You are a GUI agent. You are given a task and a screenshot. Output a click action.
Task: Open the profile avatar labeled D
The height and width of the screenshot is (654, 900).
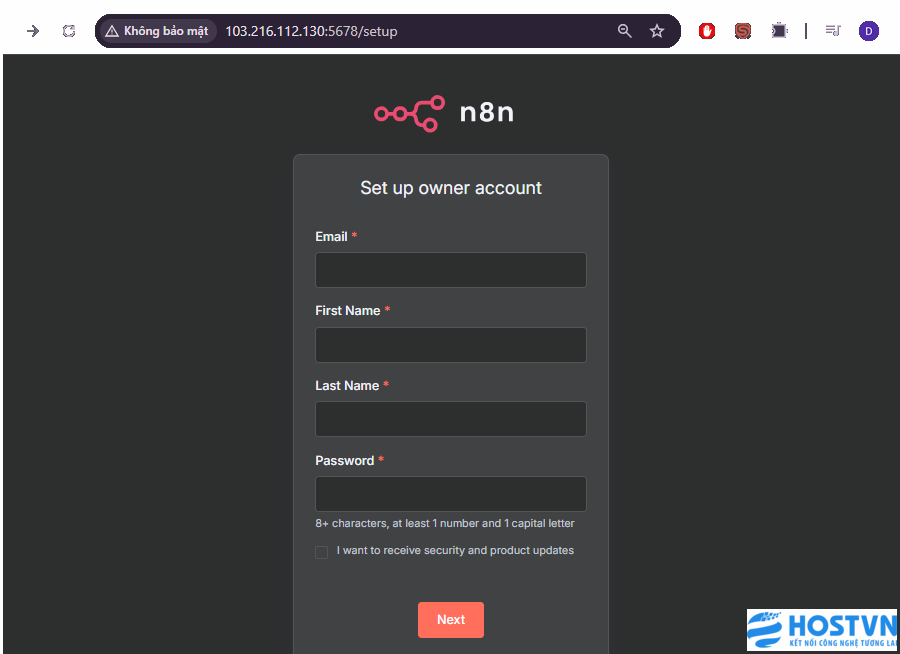pyautogui.click(x=868, y=31)
